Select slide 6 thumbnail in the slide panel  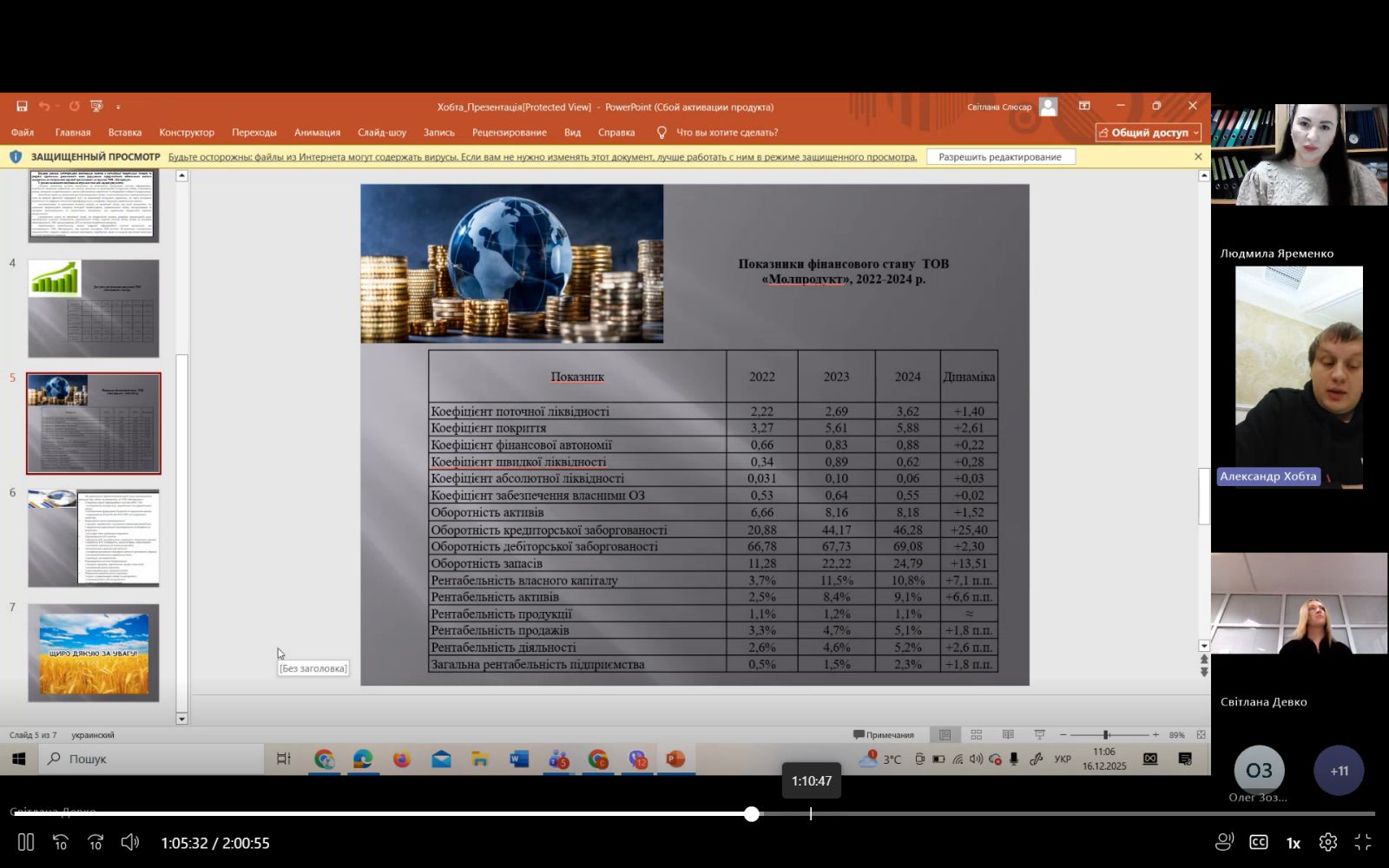[x=94, y=538]
